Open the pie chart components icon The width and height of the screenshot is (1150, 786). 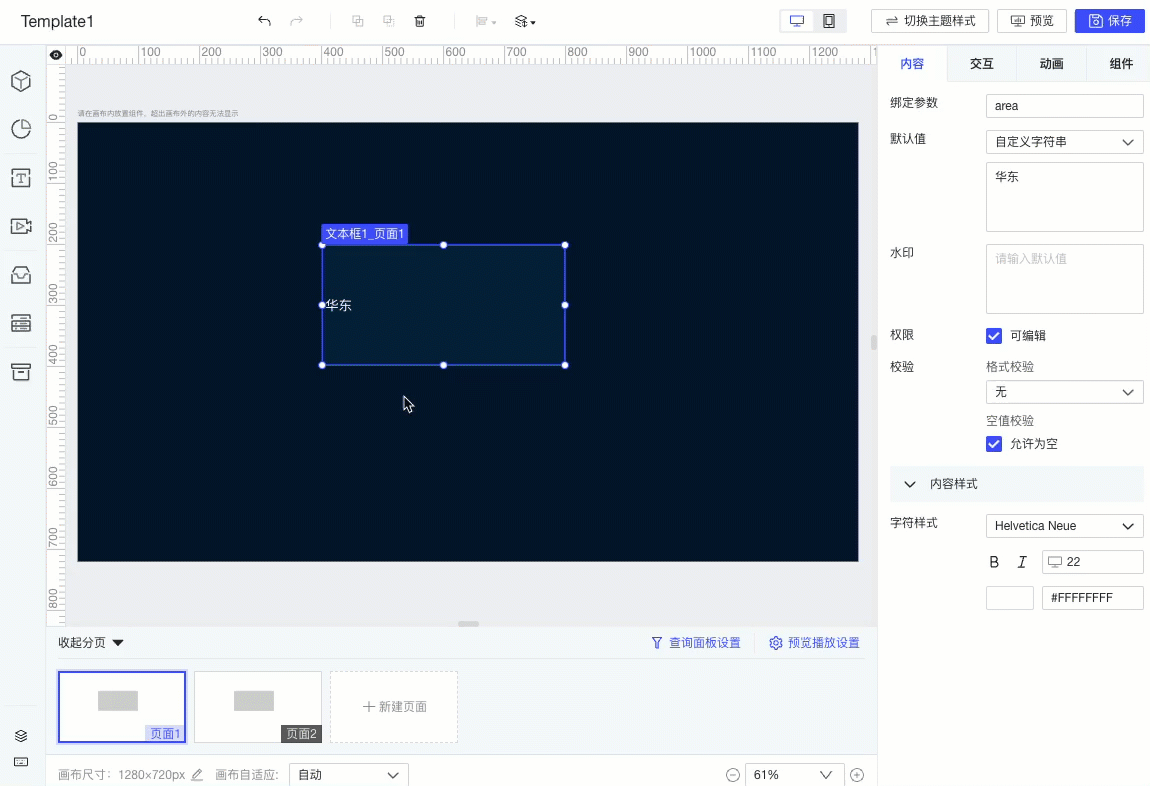click(21, 129)
